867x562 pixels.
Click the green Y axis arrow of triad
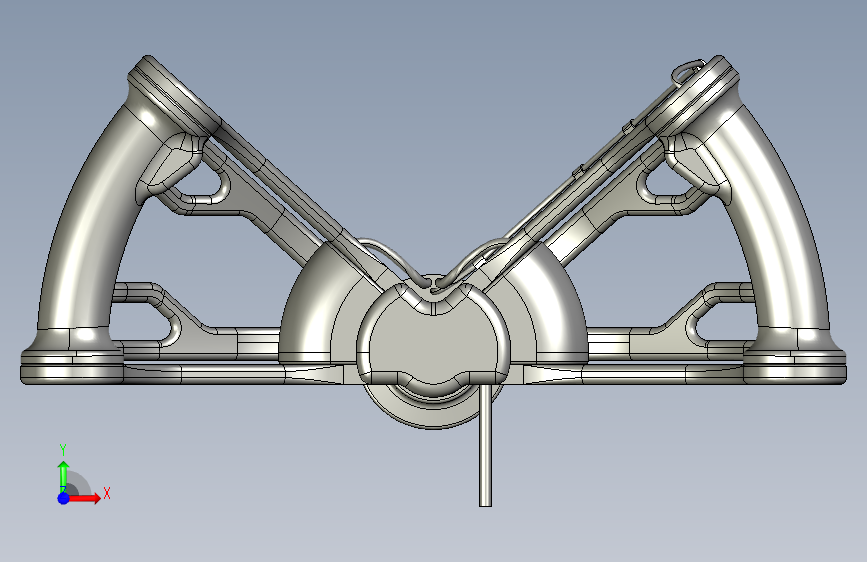pyautogui.click(x=64, y=476)
